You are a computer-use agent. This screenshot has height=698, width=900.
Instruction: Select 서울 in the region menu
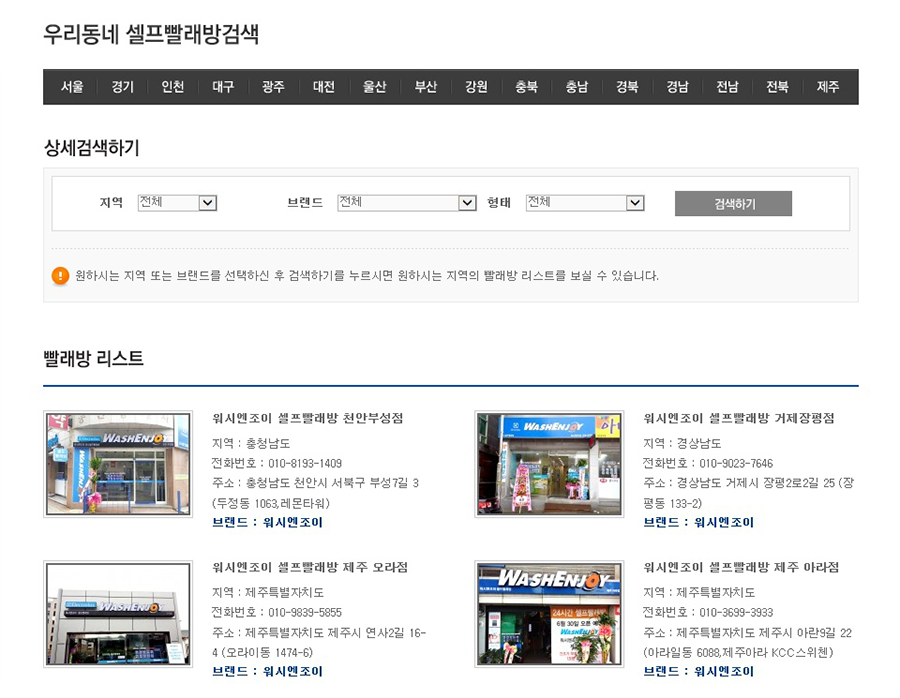pos(72,87)
